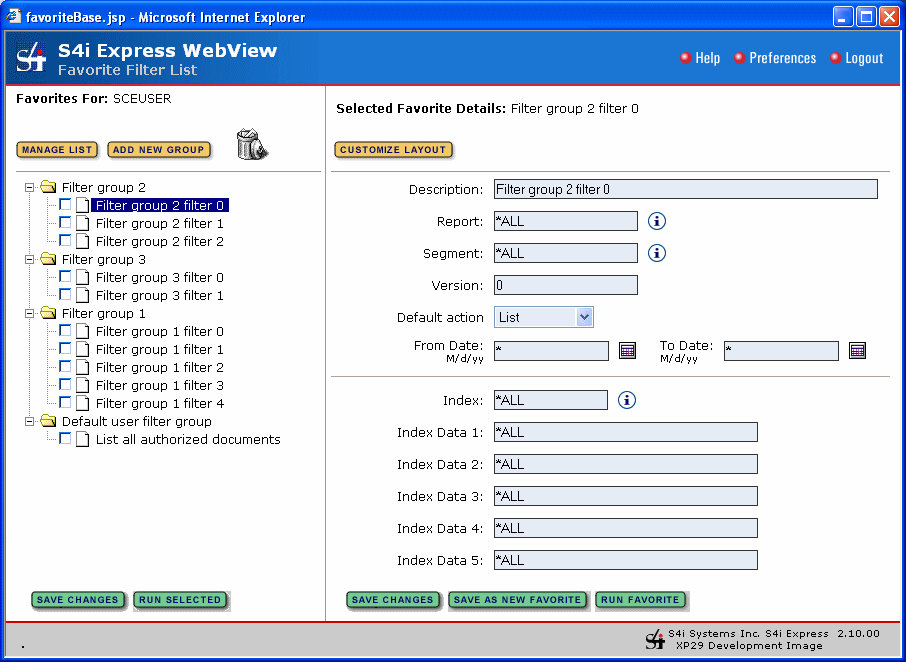Click into the Description field
Viewport: 906px width, 662px height.
[x=685, y=189]
